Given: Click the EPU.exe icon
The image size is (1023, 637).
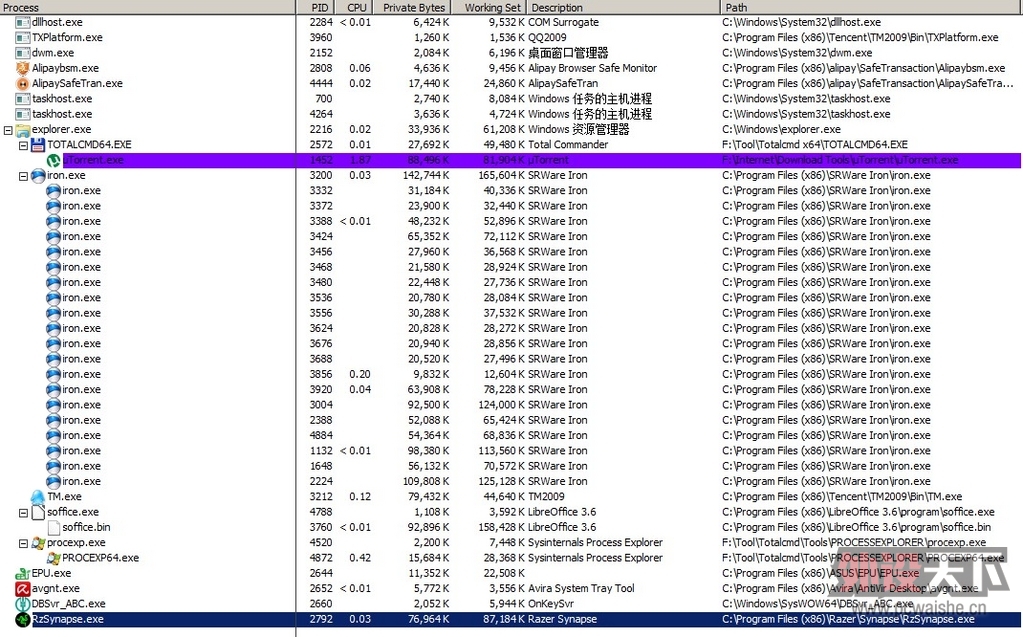Looking at the screenshot, I should point(22,573).
